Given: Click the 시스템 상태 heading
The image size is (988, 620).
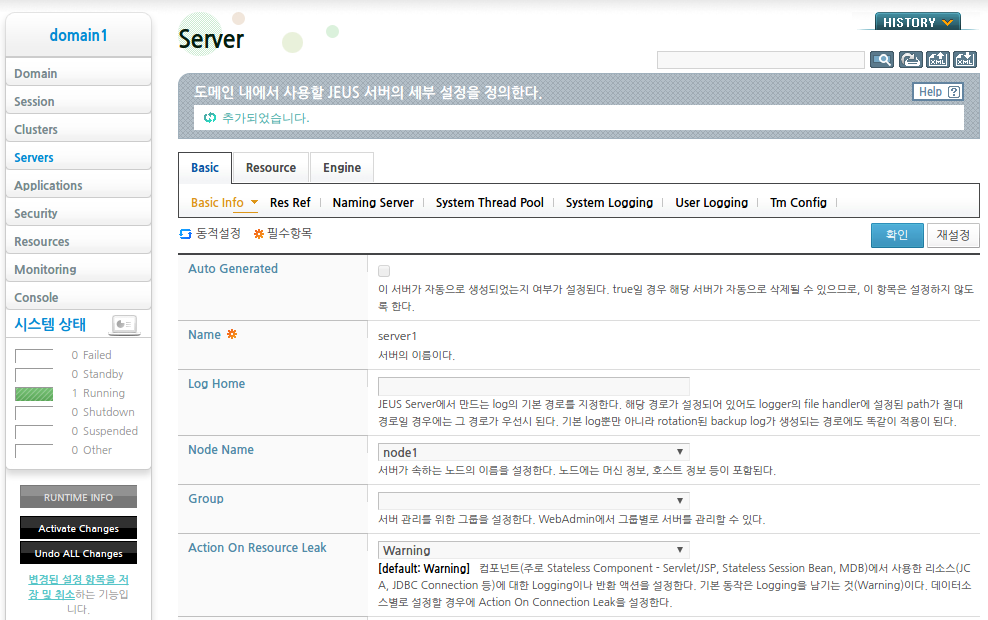Looking at the screenshot, I should [50, 324].
